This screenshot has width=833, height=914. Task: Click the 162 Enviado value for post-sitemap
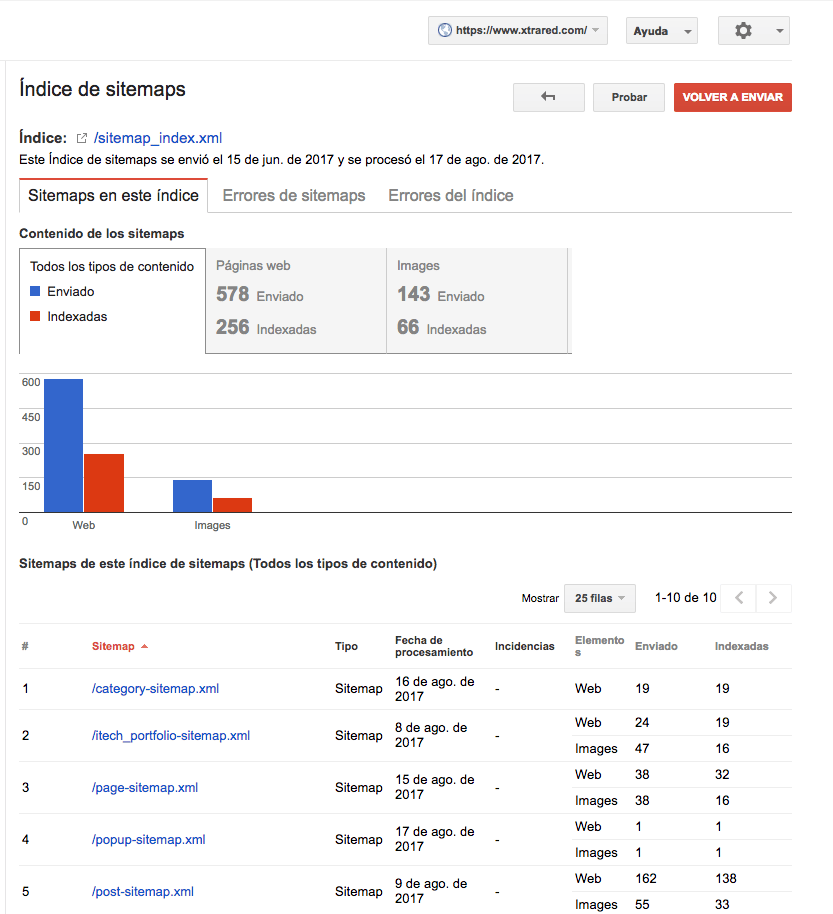pyautogui.click(x=646, y=878)
